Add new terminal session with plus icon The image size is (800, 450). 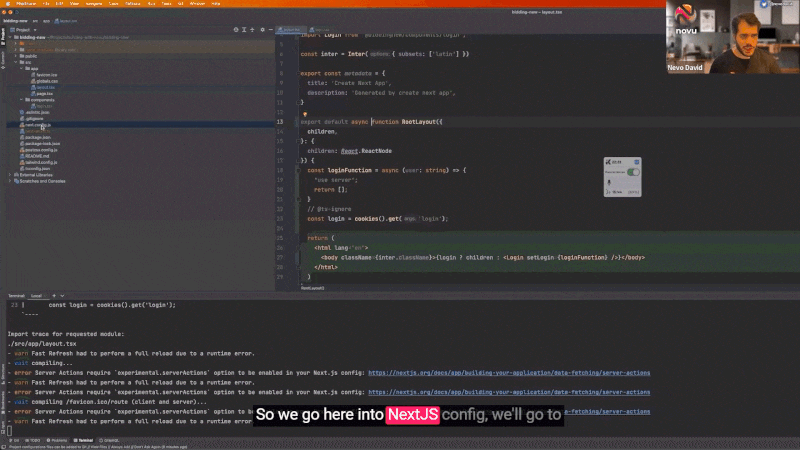54,295
